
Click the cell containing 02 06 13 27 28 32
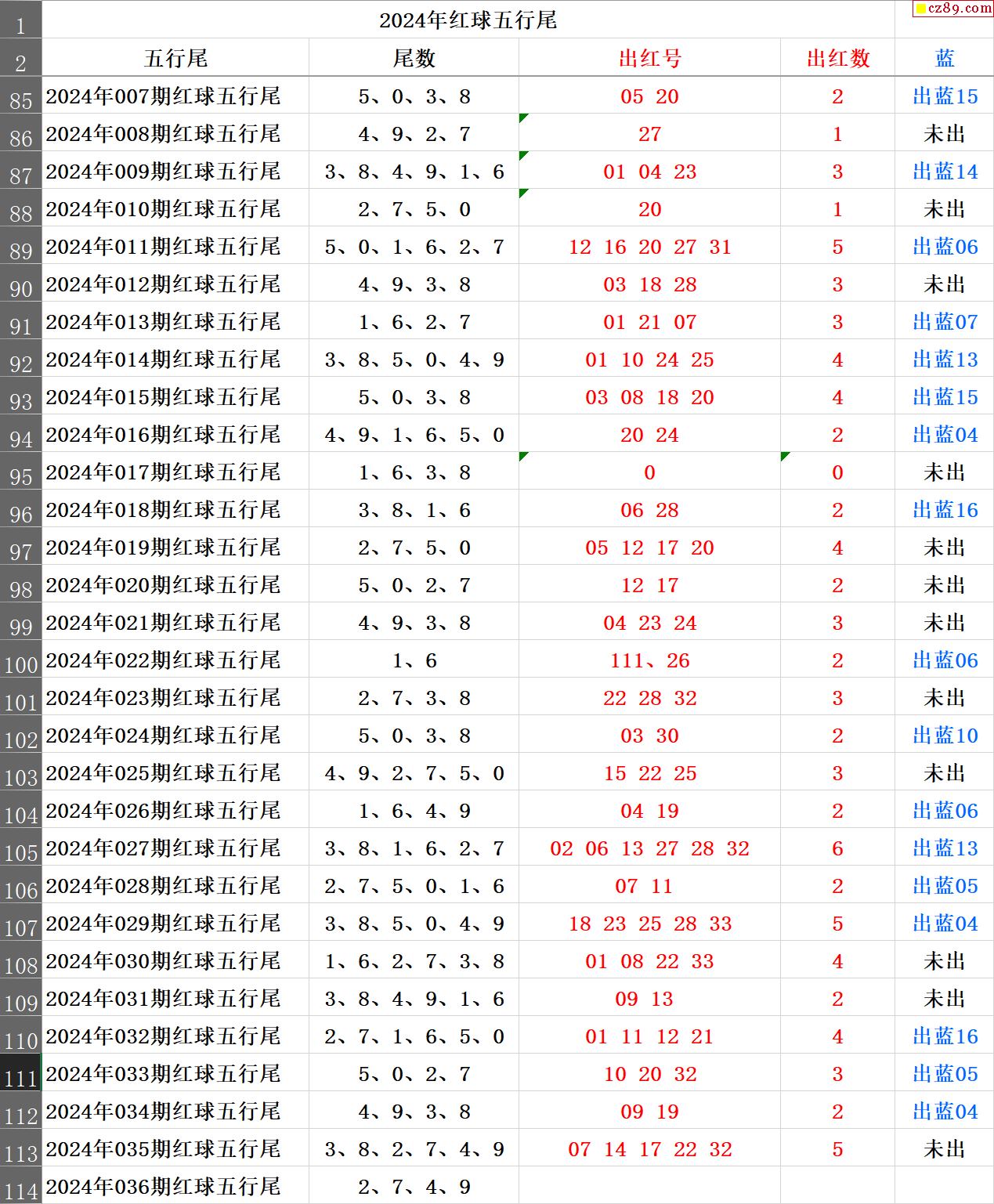click(649, 848)
